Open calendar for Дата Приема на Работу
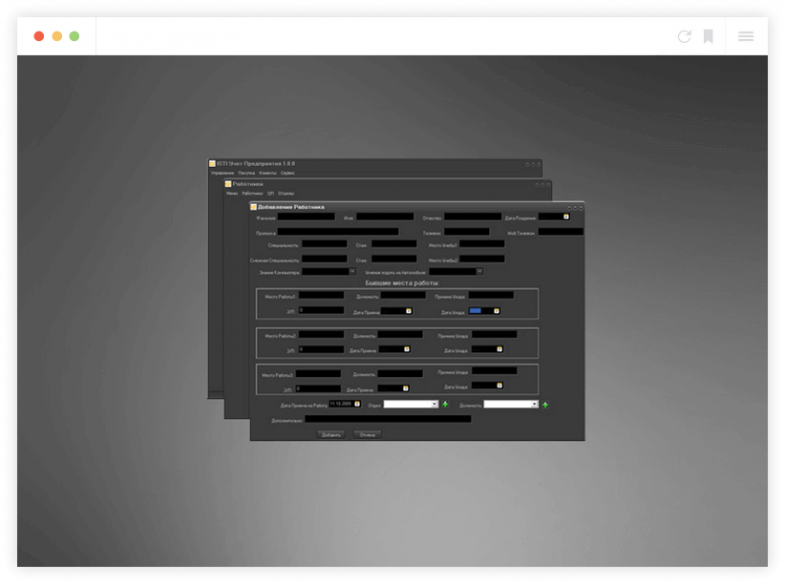Image resolution: width=785 pixels, height=584 pixels. [x=357, y=404]
